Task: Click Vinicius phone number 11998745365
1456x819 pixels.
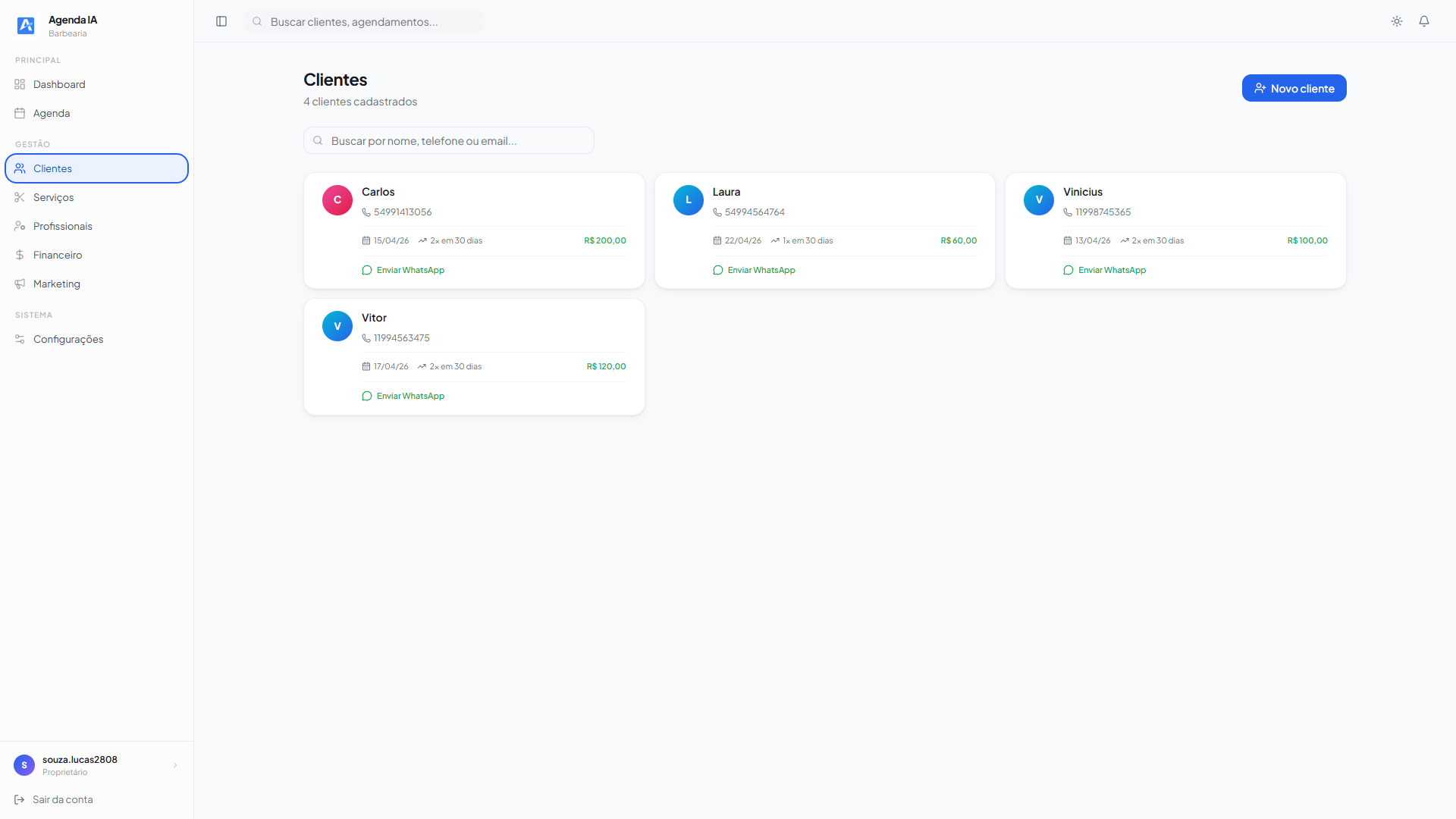Action: tap(1103, 212)
